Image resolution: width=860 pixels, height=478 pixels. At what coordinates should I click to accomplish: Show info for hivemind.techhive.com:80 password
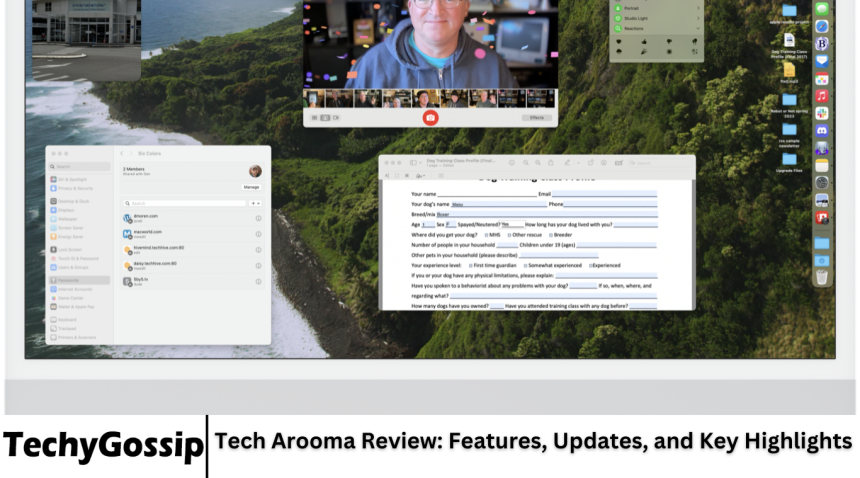click(x=258, y=250)
